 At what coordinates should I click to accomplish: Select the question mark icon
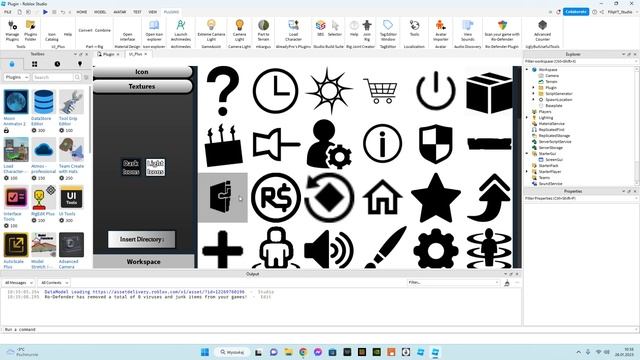tap(222, 91)
